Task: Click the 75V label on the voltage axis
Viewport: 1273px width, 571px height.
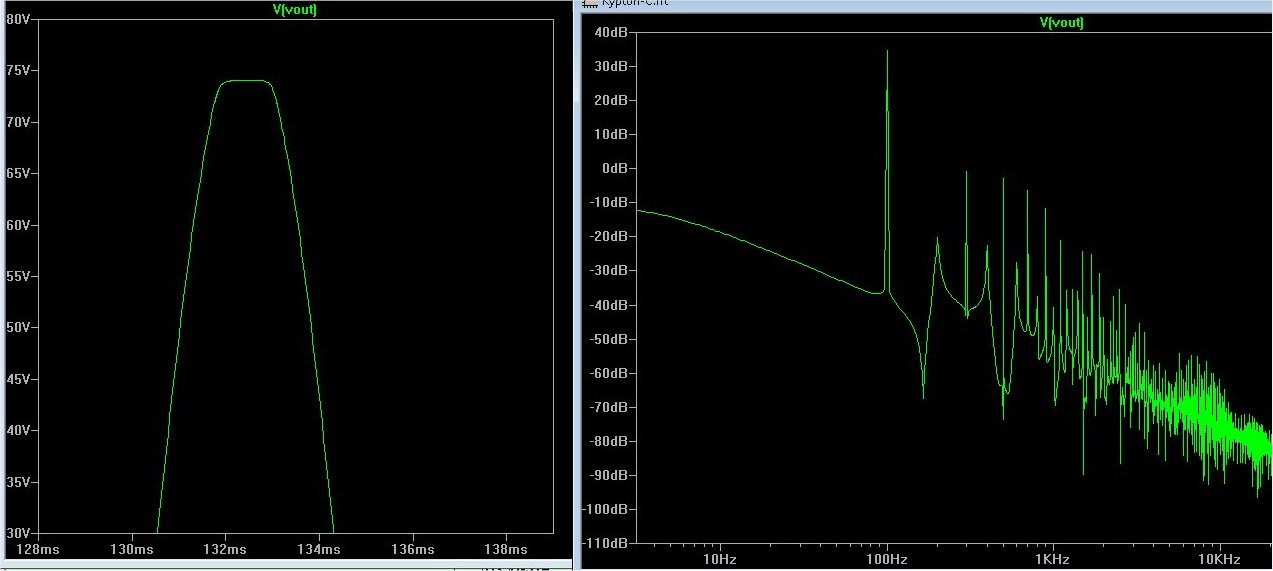Action: [x=19, y=71]
